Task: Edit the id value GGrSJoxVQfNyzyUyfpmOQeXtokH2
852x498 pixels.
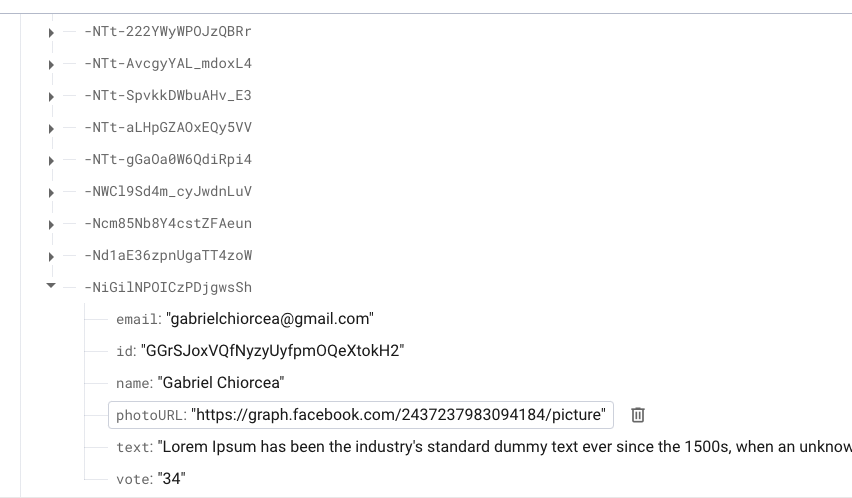Action: pyautogui.click(x=271, y=351)
